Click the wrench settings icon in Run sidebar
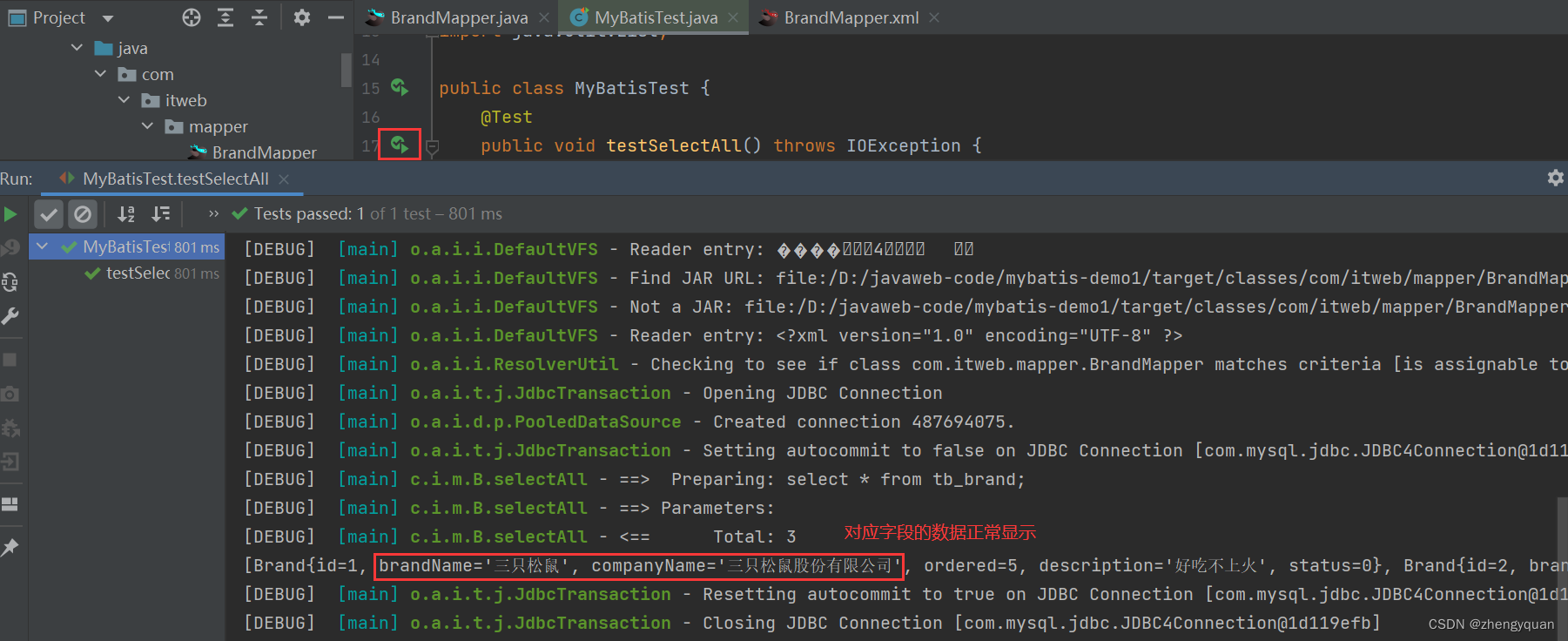The image size is (1568, 641). 10,316
